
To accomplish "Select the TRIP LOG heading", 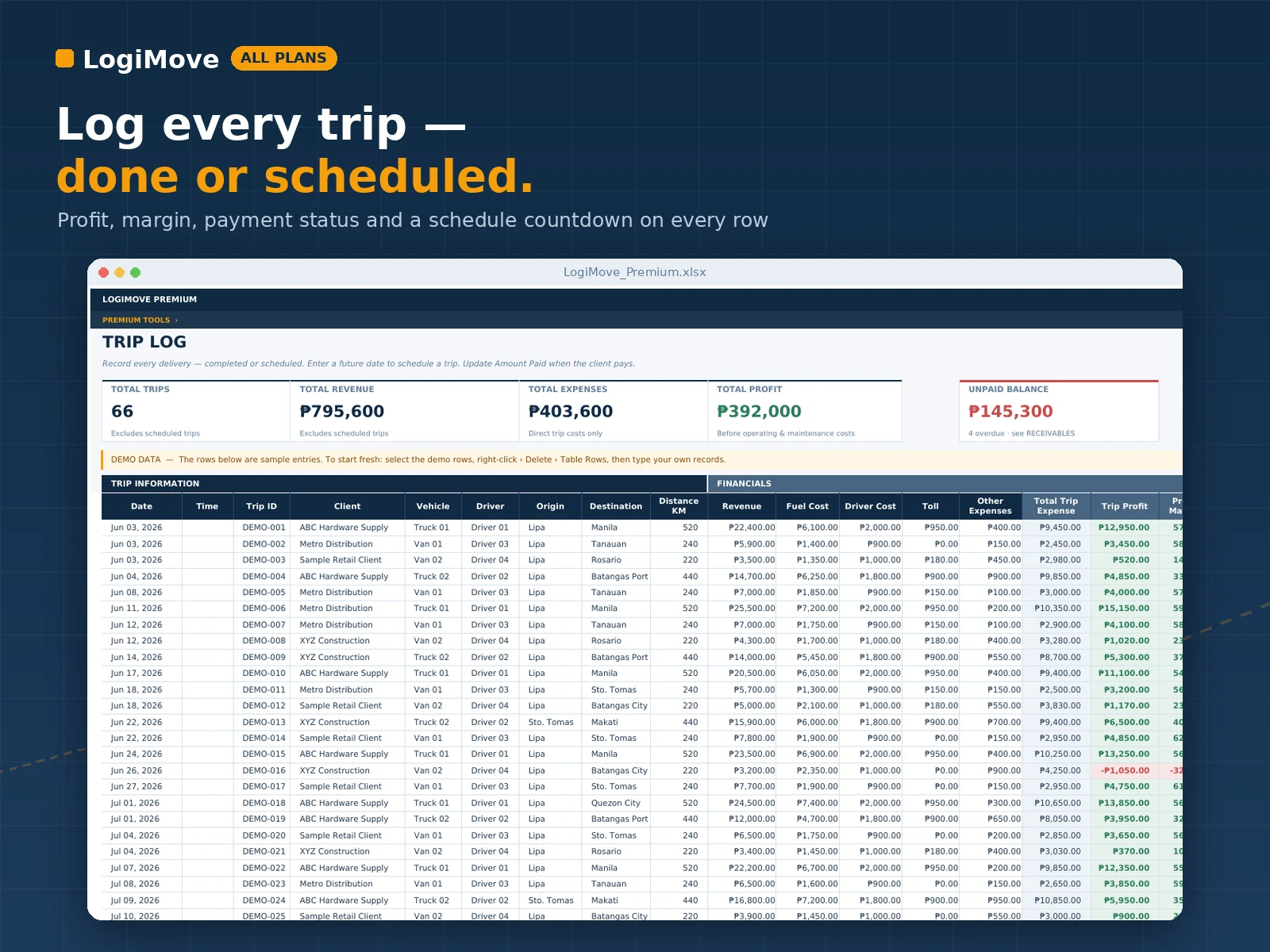I will click(144, 342).
